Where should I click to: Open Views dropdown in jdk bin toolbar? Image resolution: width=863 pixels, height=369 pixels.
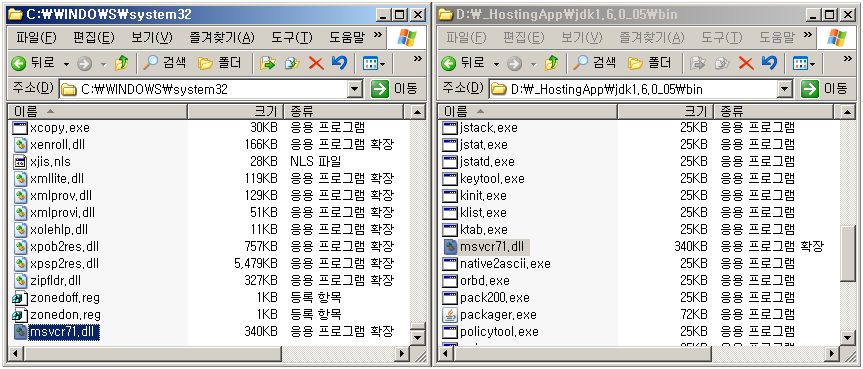[x=804, y=64]
